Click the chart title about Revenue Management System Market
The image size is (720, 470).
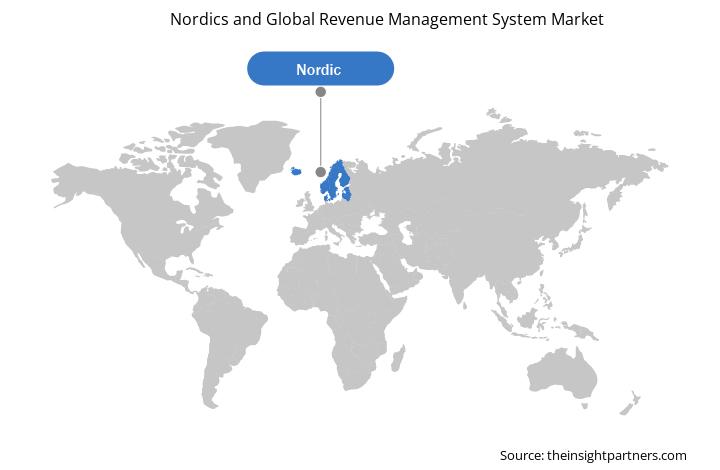pyautogui.click(x=387, y=19)
